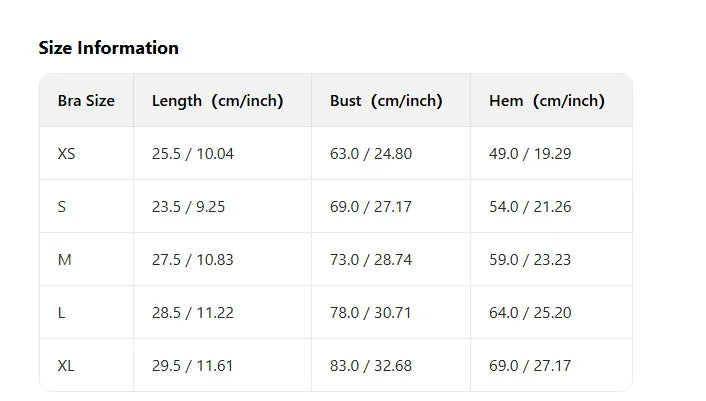Select the Bra Size column header
This screenshot has height=401, width=706.
[86, 101]
